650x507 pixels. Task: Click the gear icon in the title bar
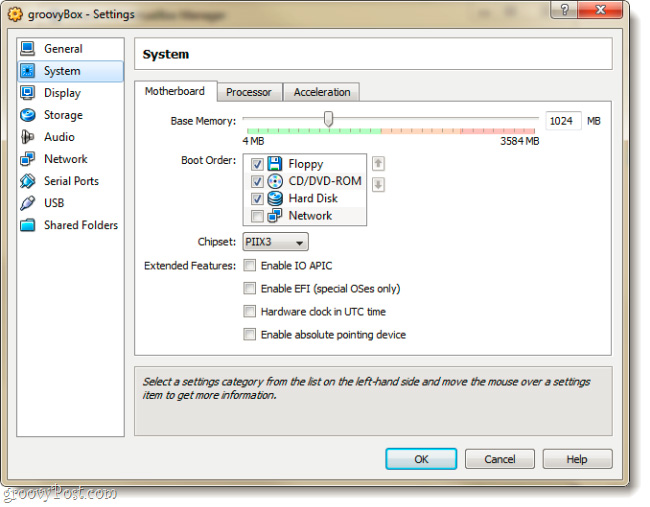[15, 15]
